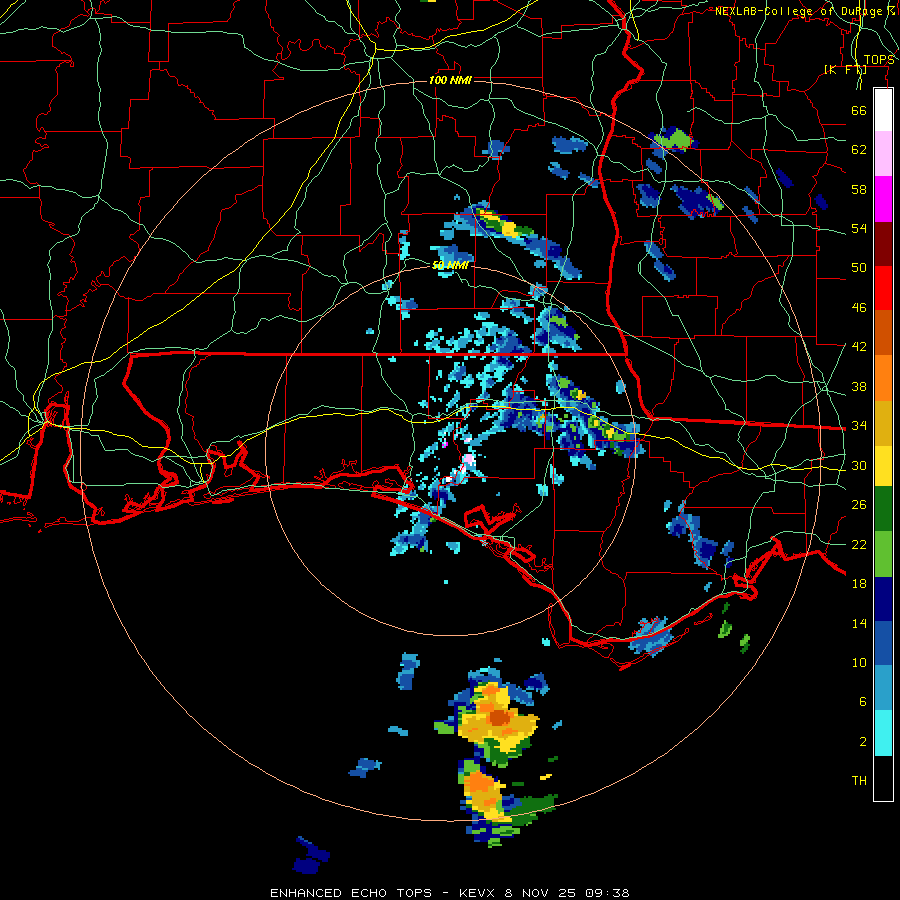Select the cyan legend color band
This screenshot has width=900, height=900.
coord(883,733)
